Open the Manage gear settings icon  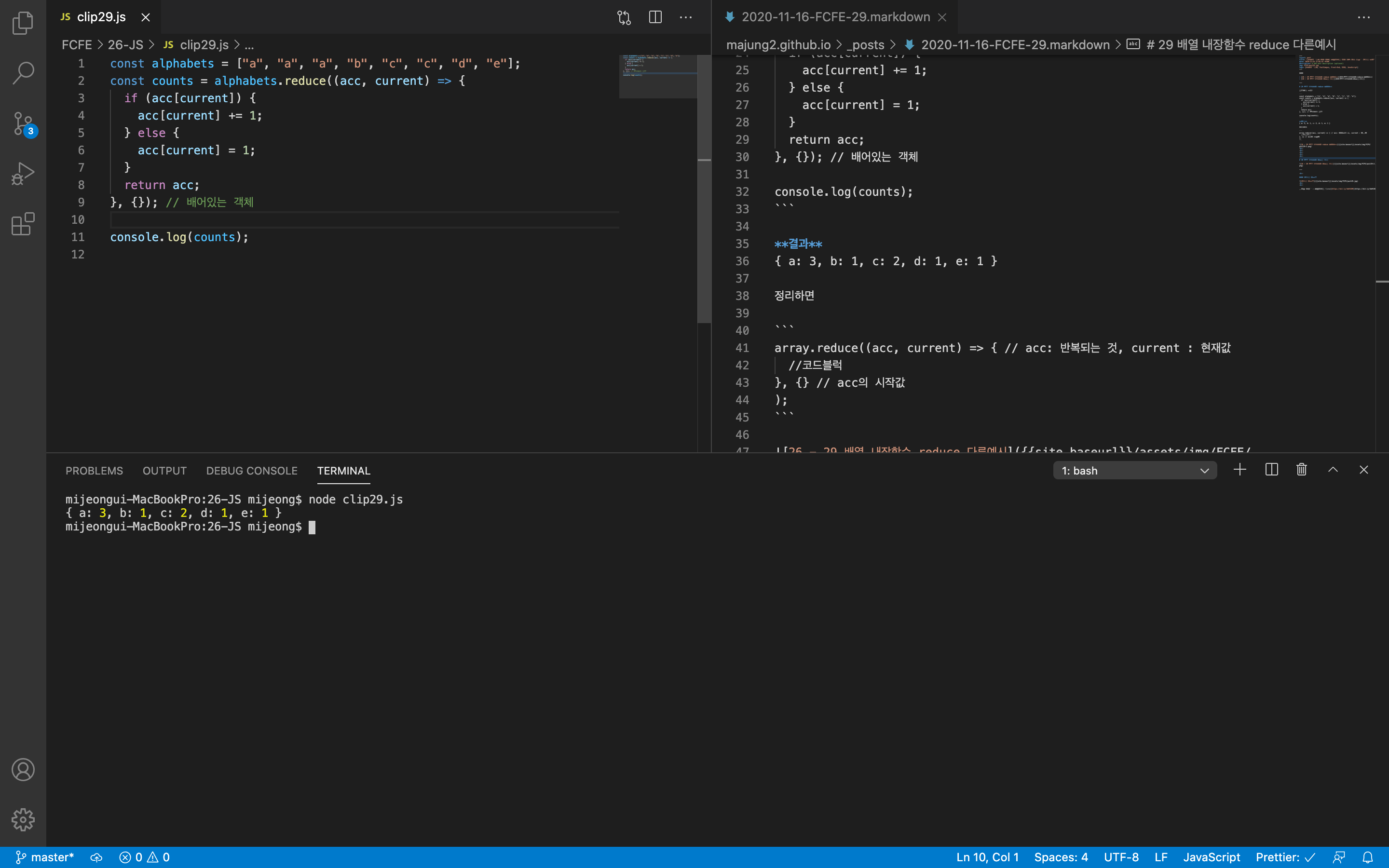point(23,820)
